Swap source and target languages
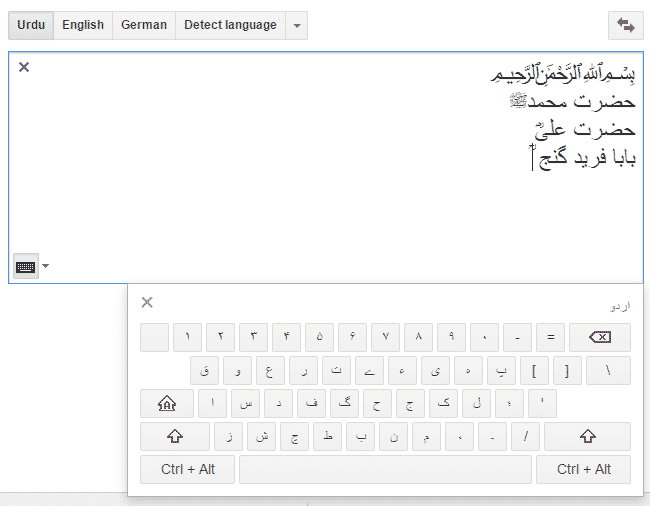The height and width of the screenshot is (506, 650). tap(626, 25)
